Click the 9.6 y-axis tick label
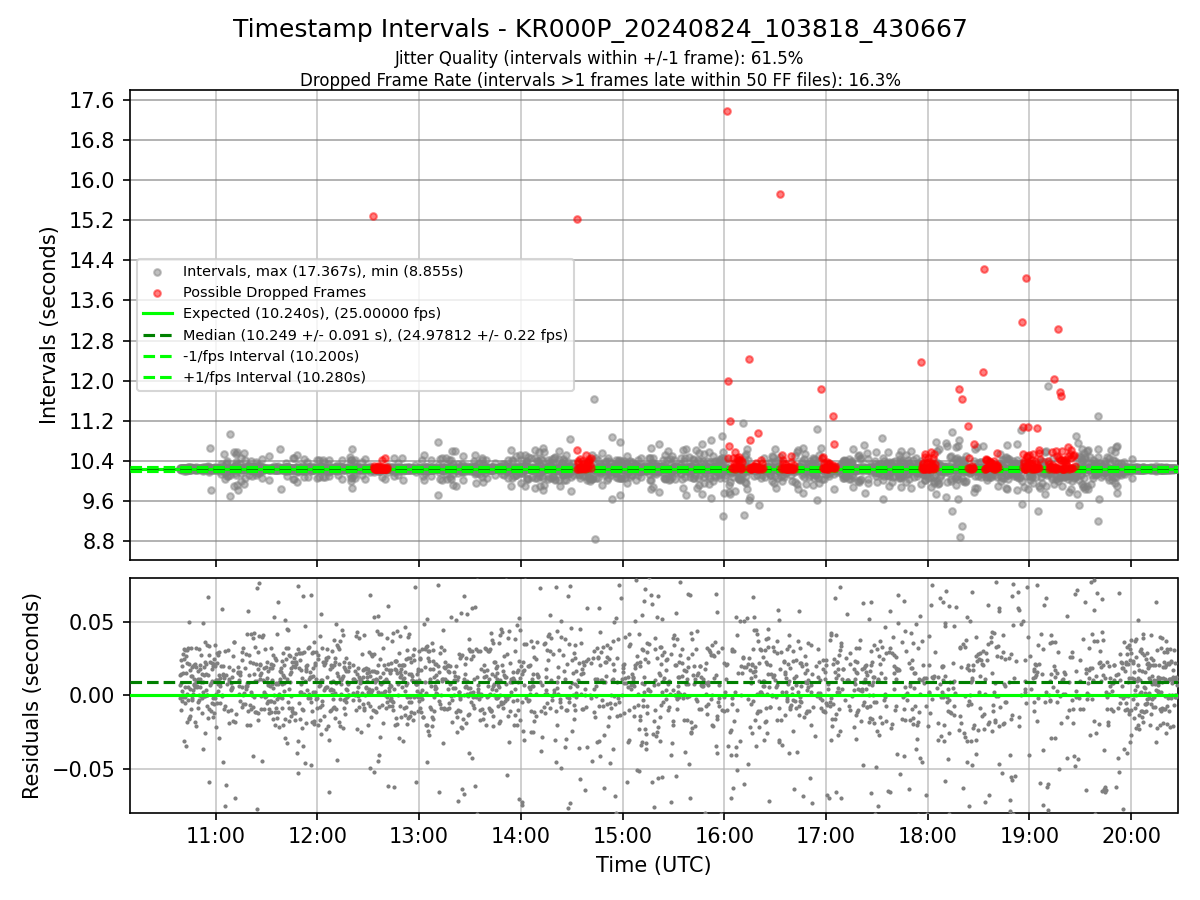The width and height of the screenshot is (1200, 900). click(x=99, y=501)
